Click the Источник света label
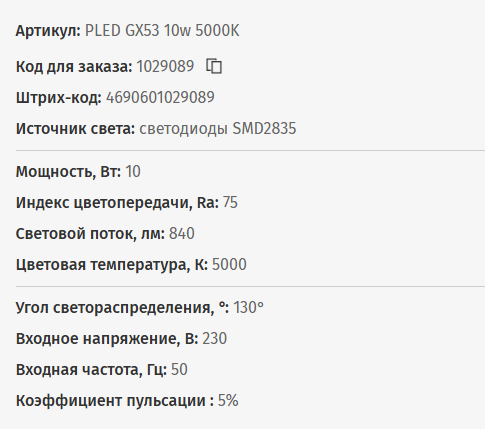 75,129
